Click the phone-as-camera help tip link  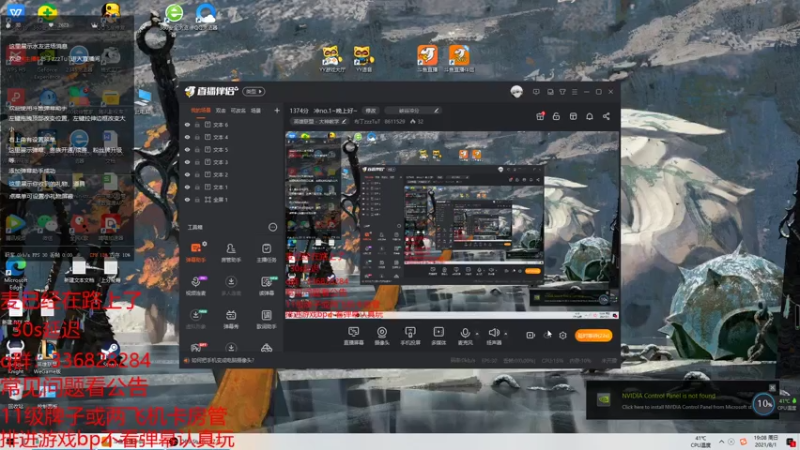click(222, 360)
